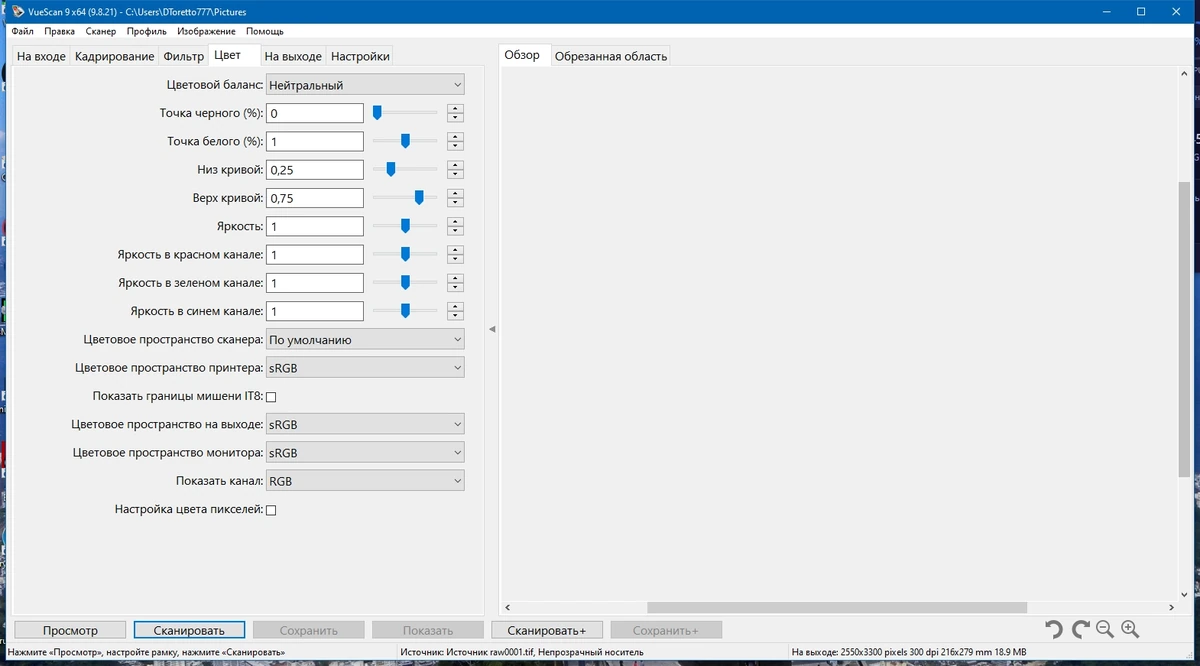
Task: Click horizontal scrollbar right arrow
Action: coord(1172,607)
